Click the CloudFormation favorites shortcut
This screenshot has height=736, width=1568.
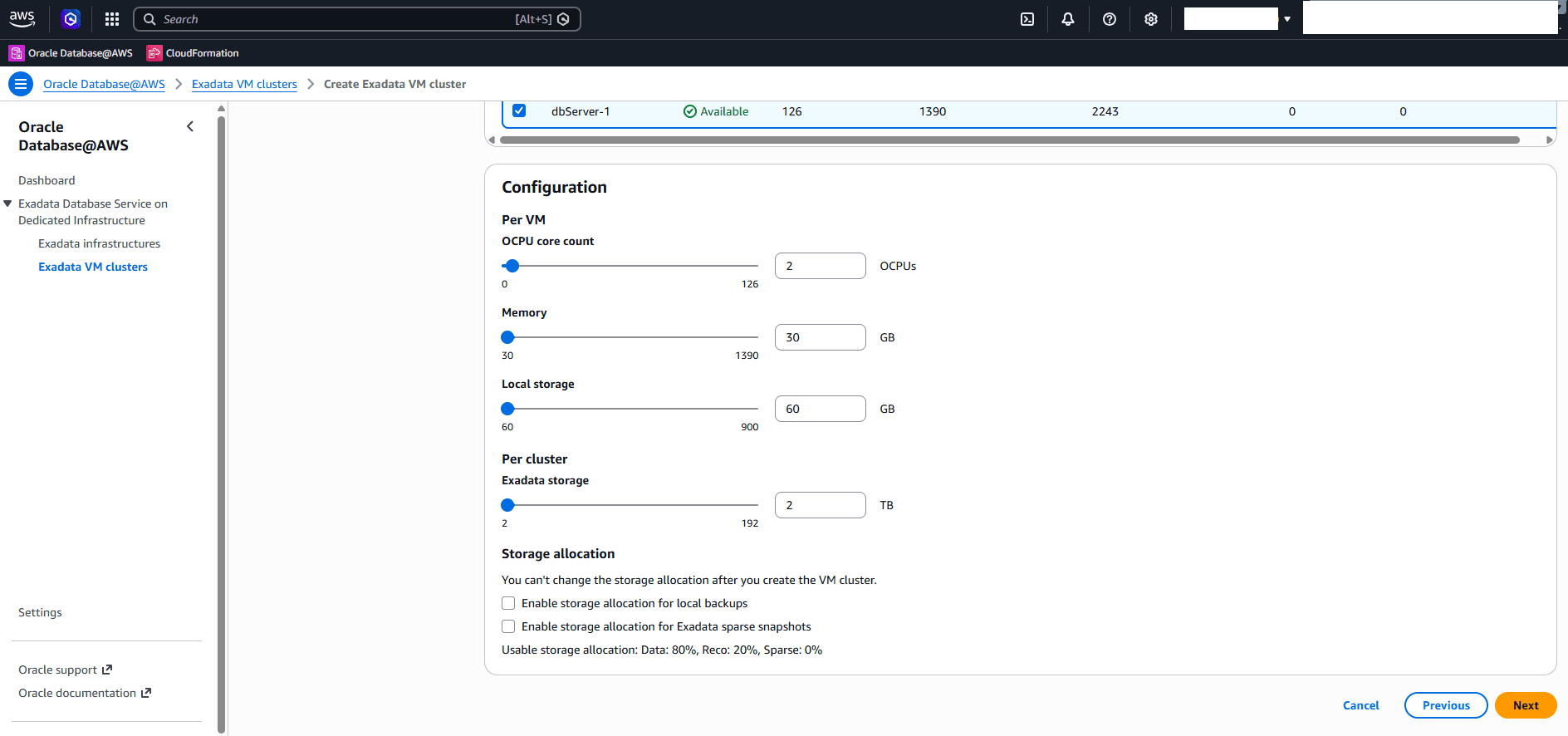[x=193, y=53]
